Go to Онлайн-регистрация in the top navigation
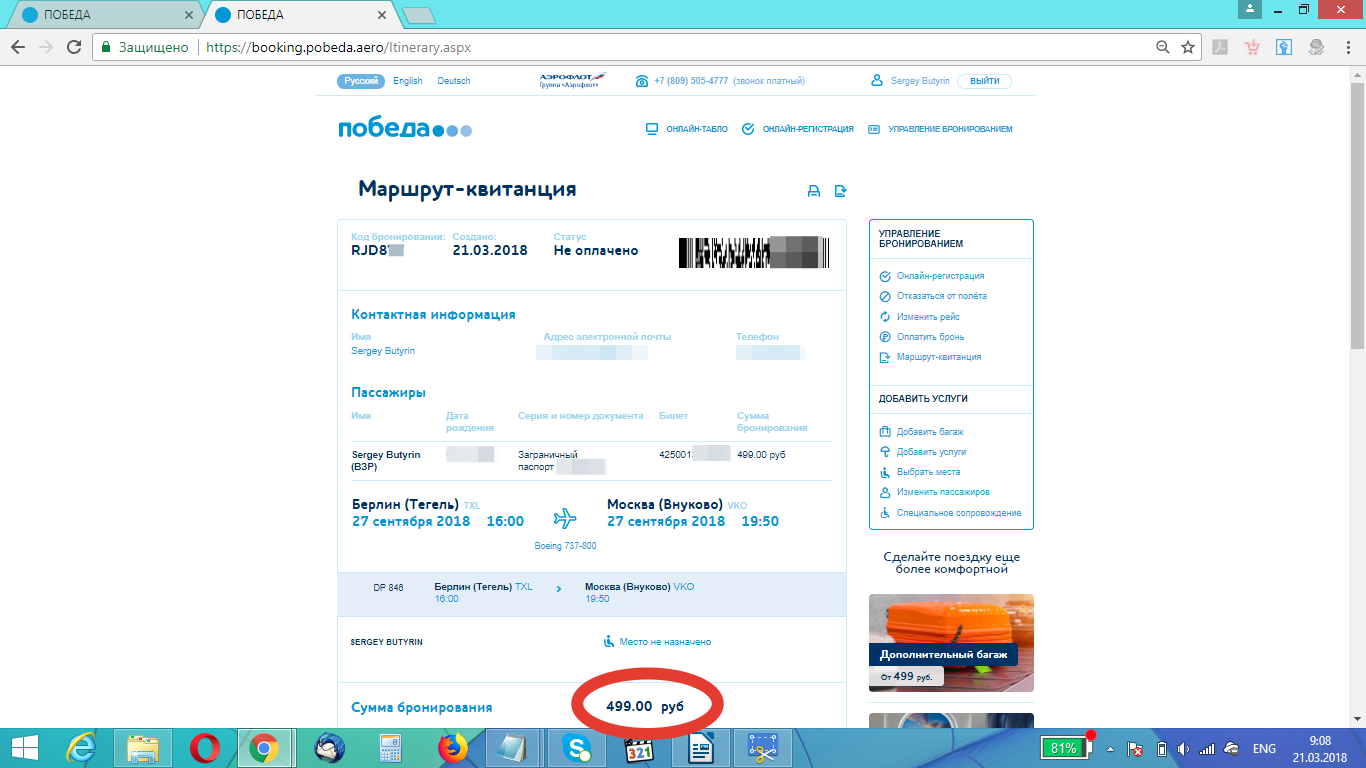This screenshot has height=768, width=1366. point(798,129)
